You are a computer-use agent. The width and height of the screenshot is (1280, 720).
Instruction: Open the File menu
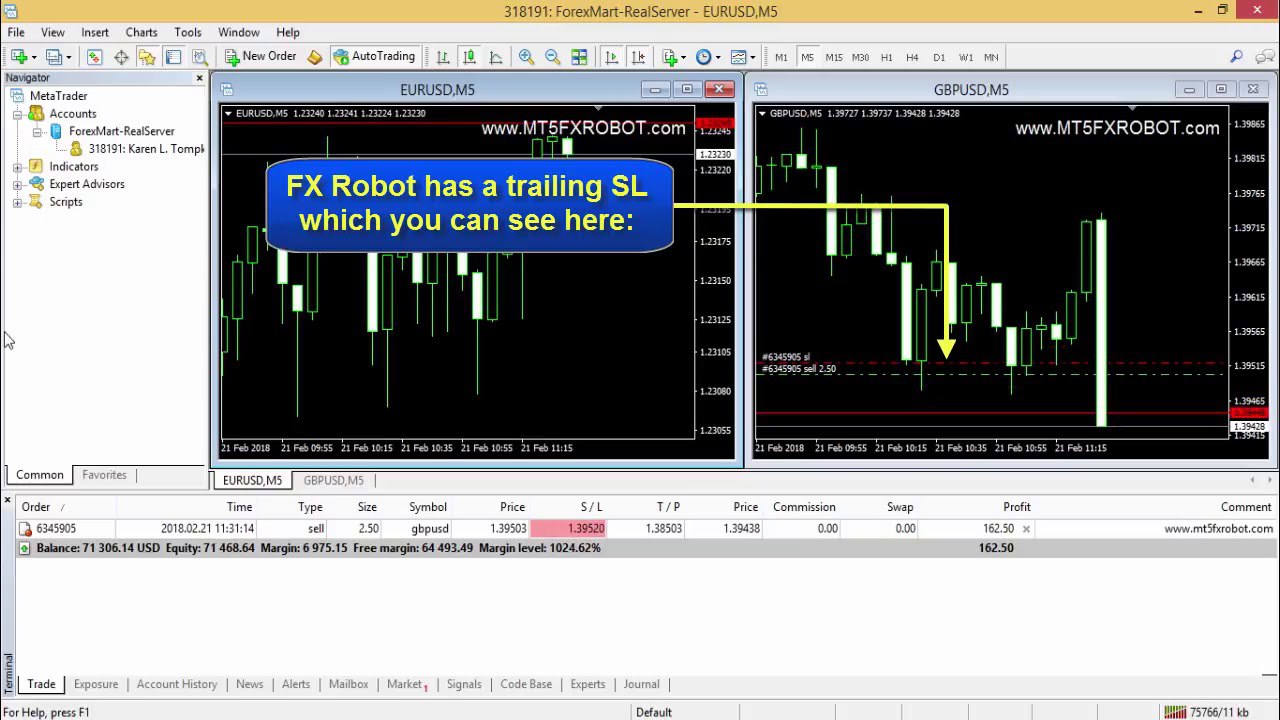click(x=16, y=32)
